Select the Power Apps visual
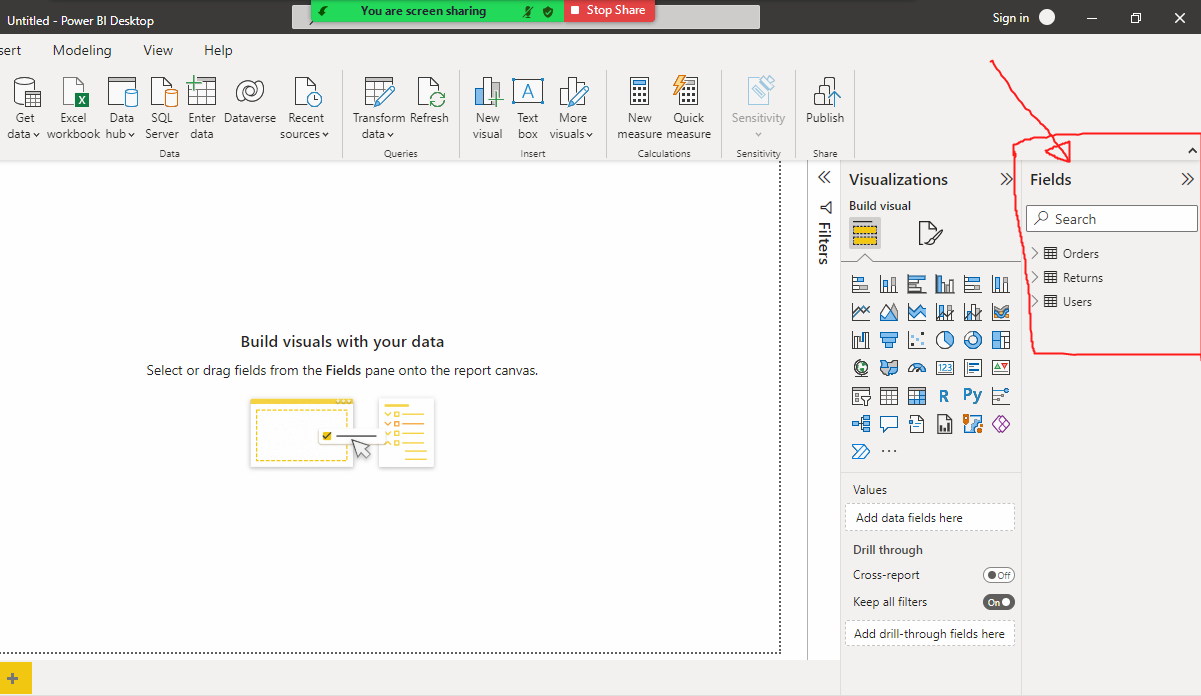 1000,424
